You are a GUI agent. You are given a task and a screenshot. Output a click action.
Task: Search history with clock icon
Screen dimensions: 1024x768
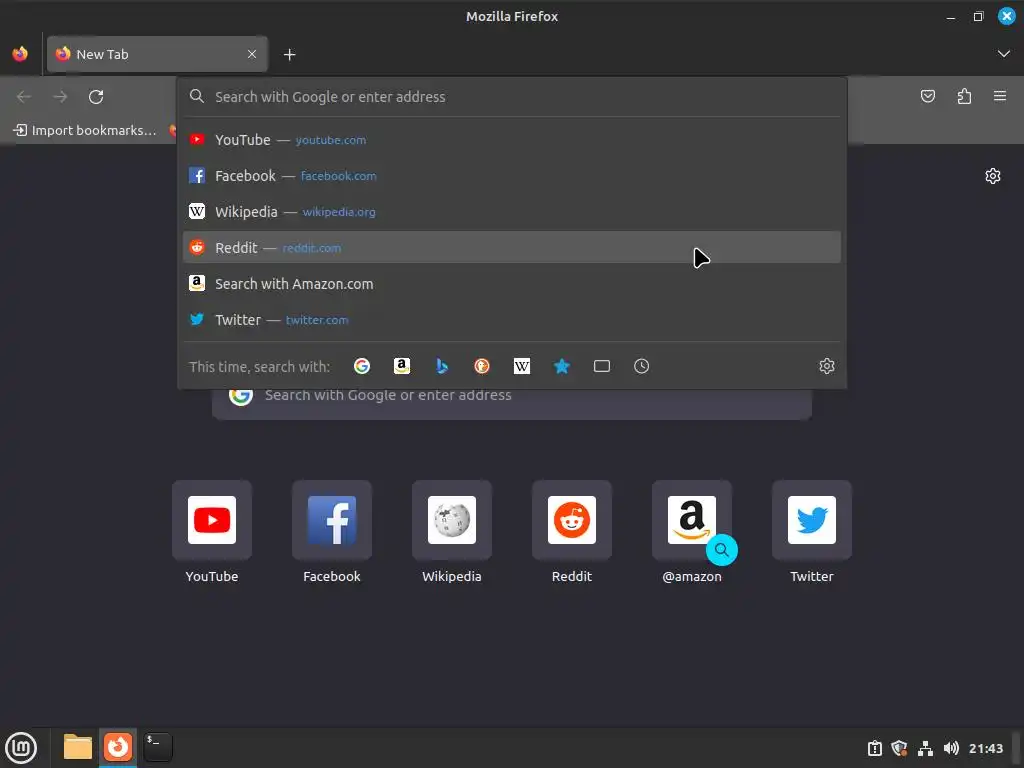(641, 366)
